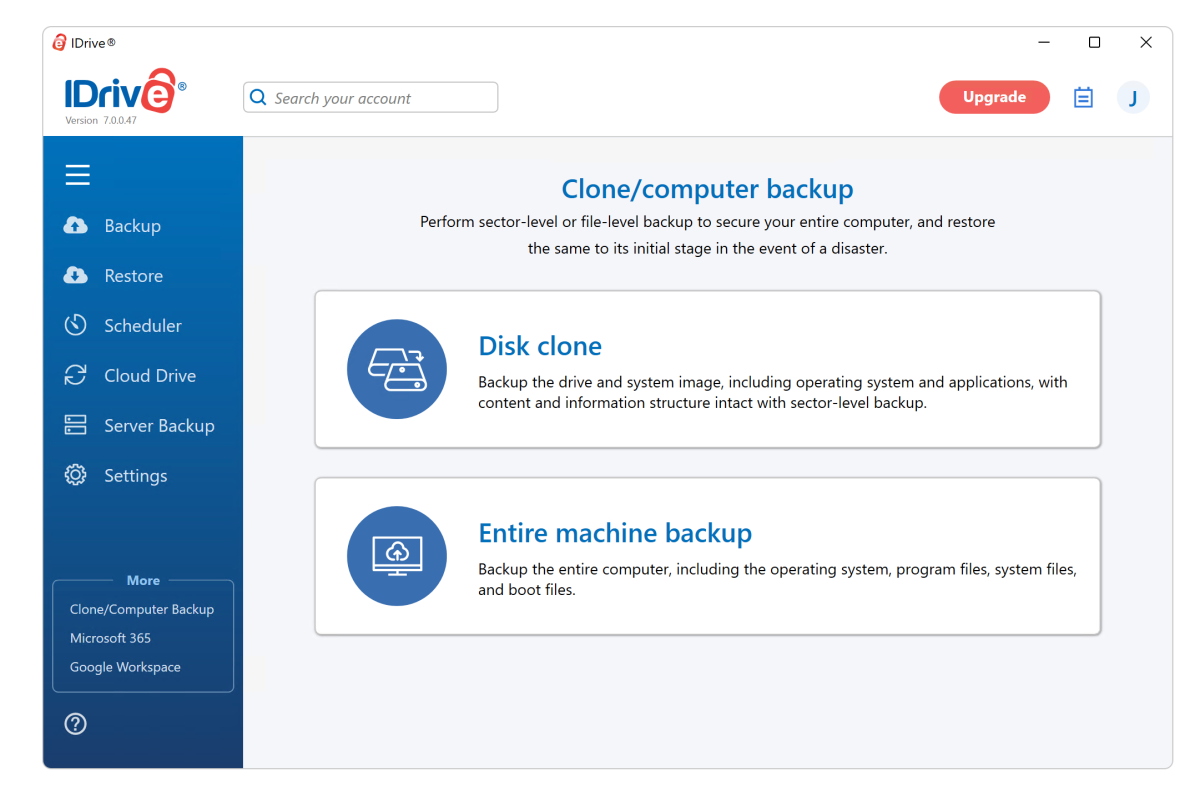This screenshot has width=1200, height=807.
Task: Open the Server Backup label
Action: point(159,426)
